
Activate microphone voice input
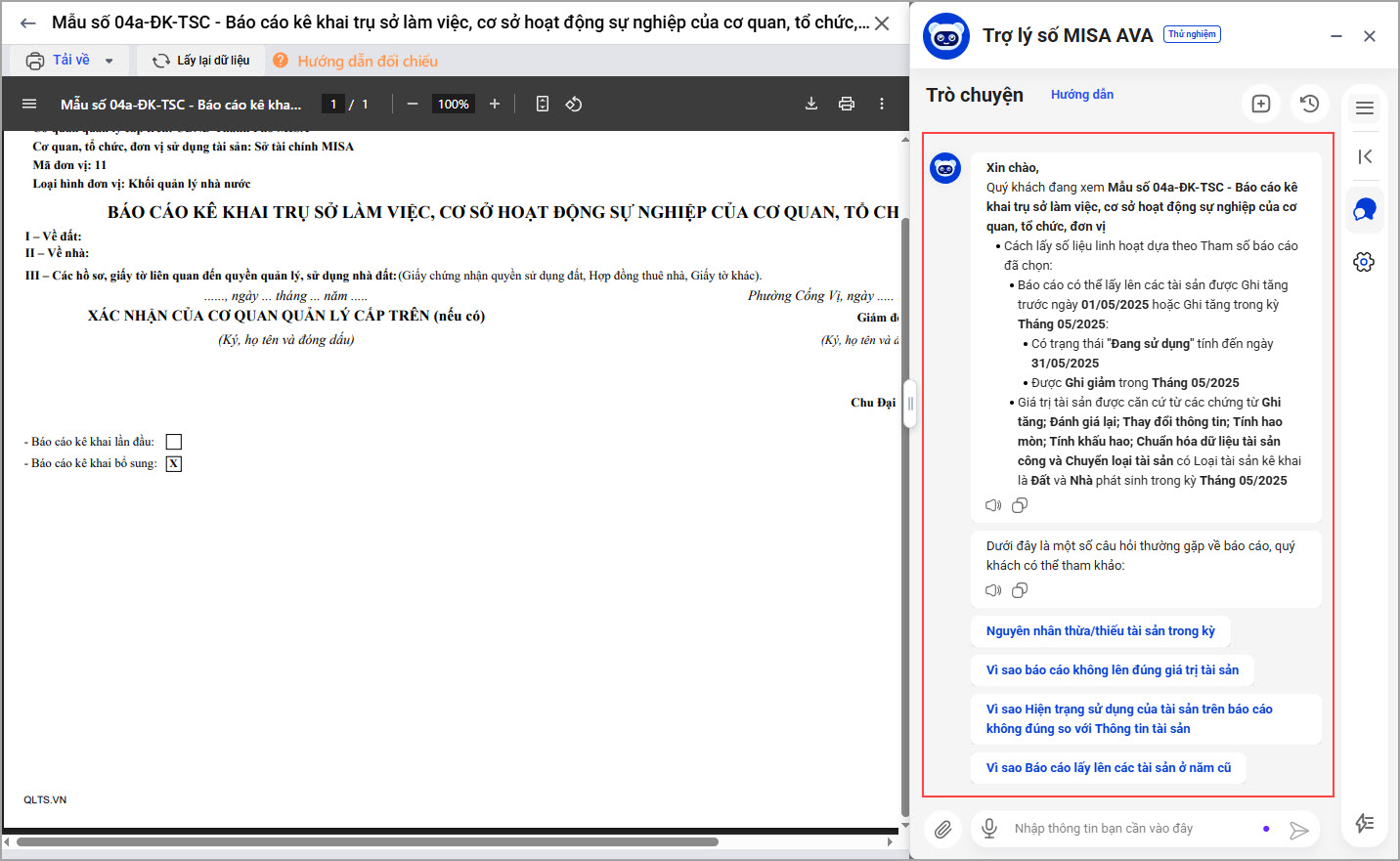[x=989, y=829]
